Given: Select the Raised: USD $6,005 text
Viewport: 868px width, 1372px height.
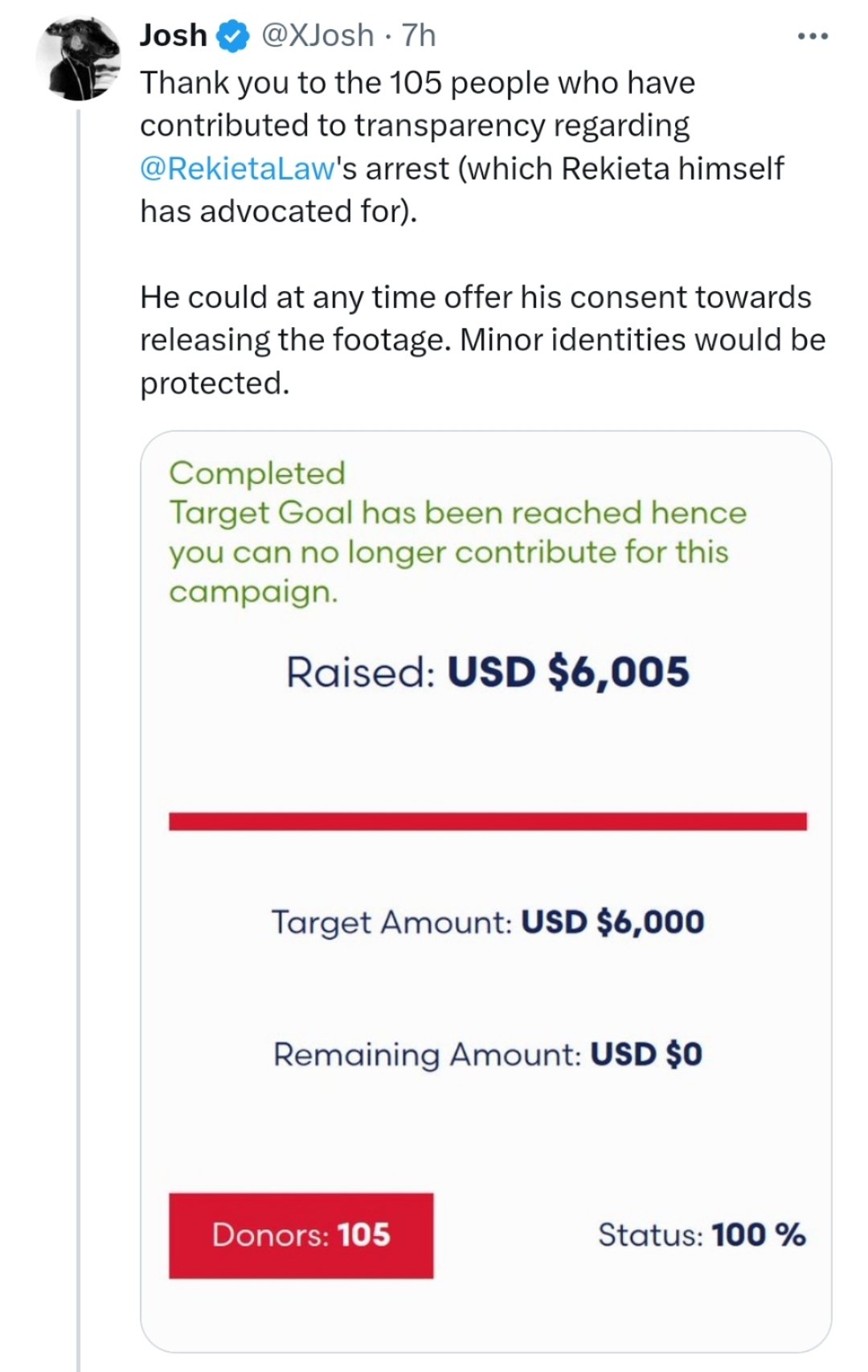Looking at the screenshot, I should (487, 672).
